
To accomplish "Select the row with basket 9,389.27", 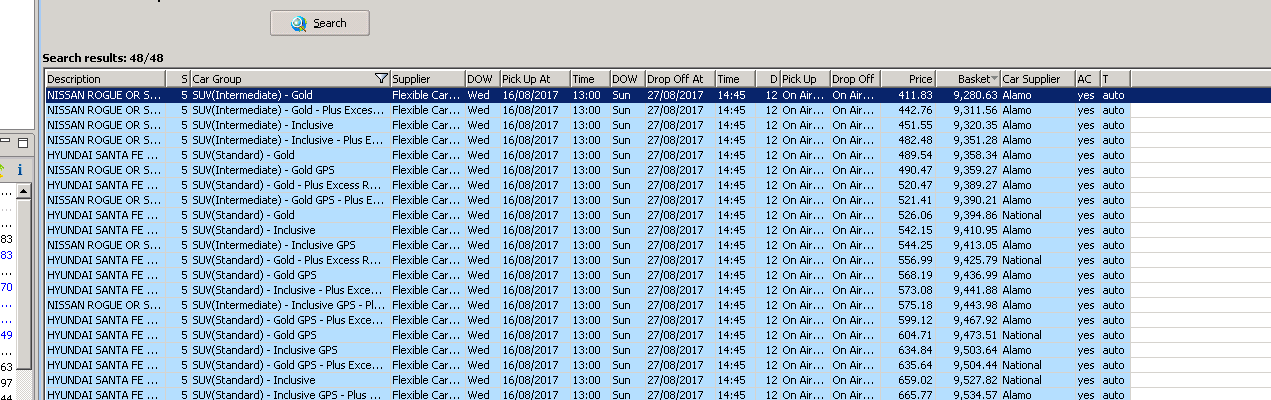I will [x=588, y=185].
